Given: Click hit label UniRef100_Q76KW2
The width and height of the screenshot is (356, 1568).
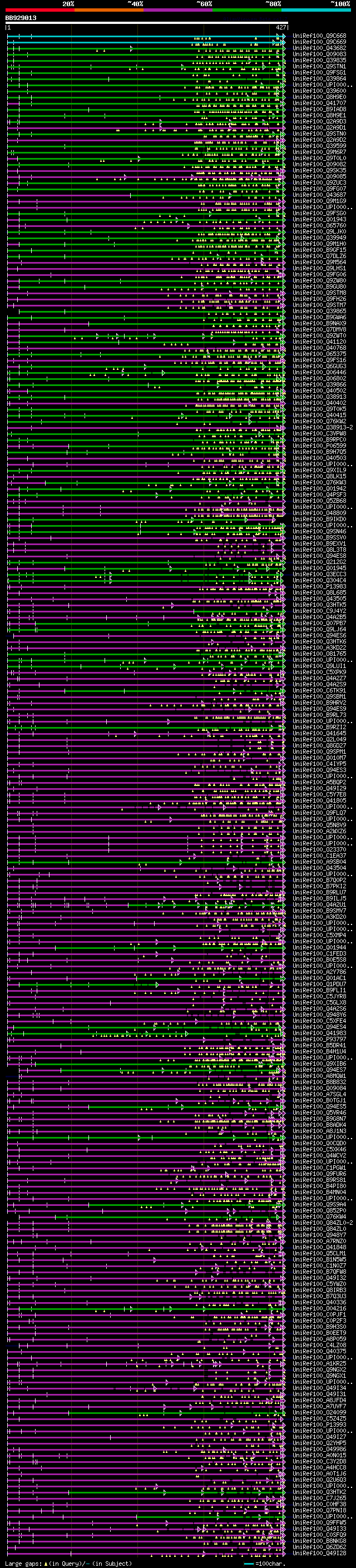Looking at the screenshot, I should tap(319, 421).
